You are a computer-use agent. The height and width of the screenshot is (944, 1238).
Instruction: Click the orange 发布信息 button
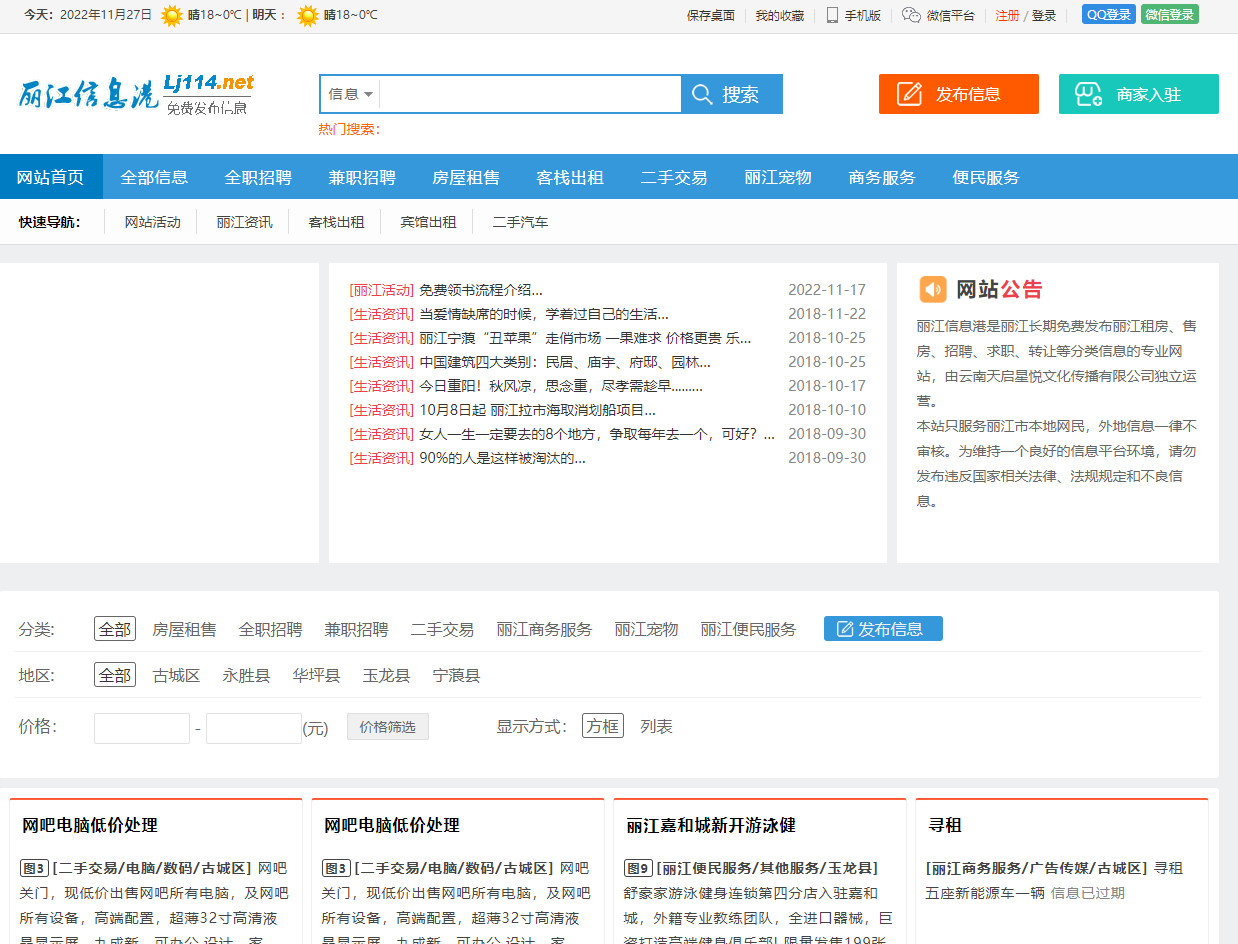958,94
